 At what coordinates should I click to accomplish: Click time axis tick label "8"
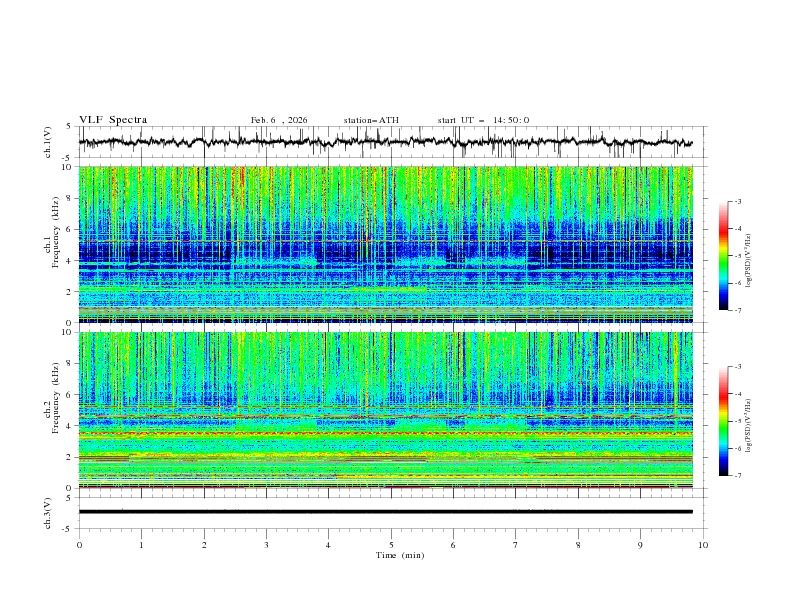tap(578, 545)
